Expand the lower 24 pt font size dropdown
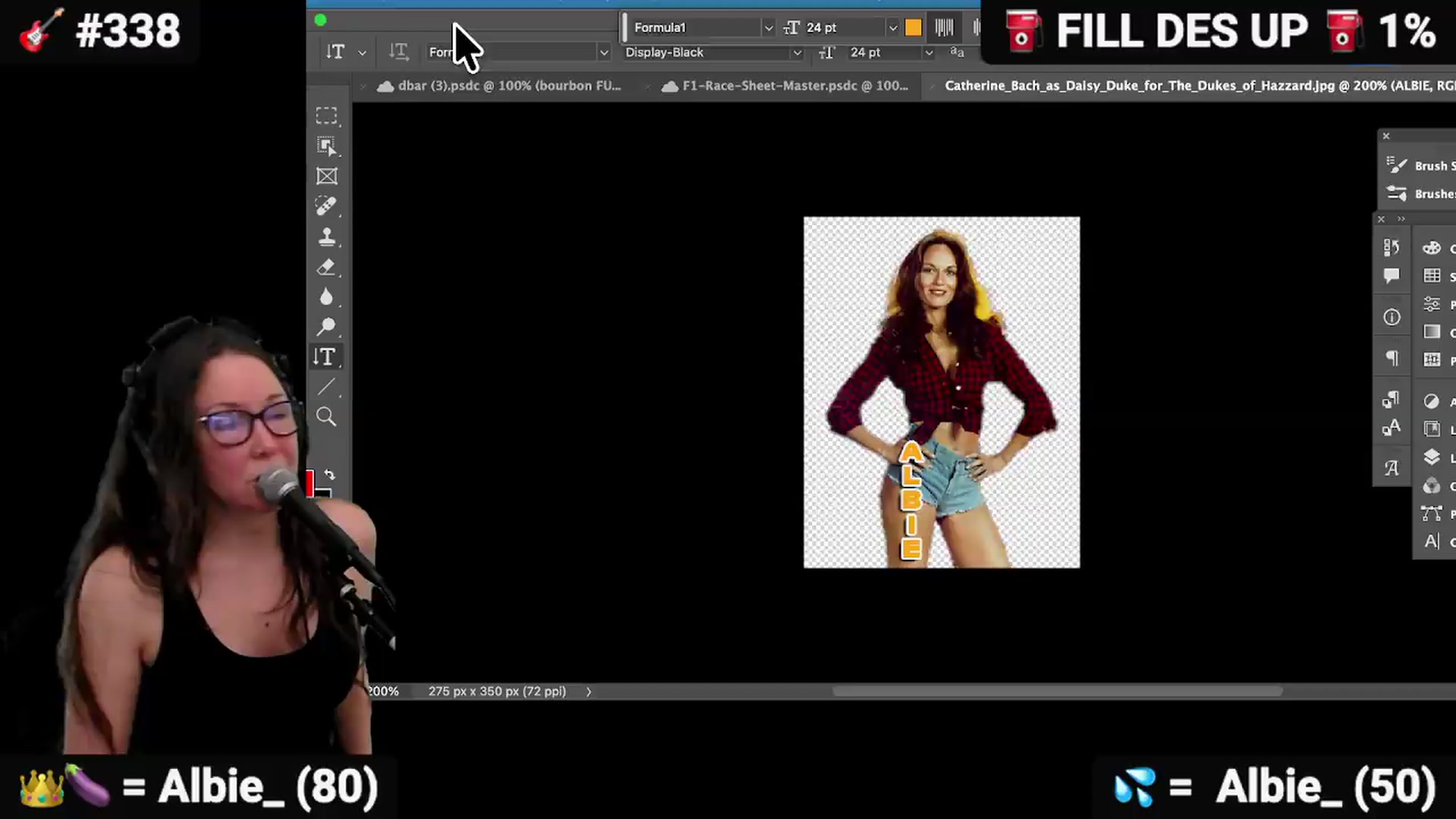 coord(928,52)
